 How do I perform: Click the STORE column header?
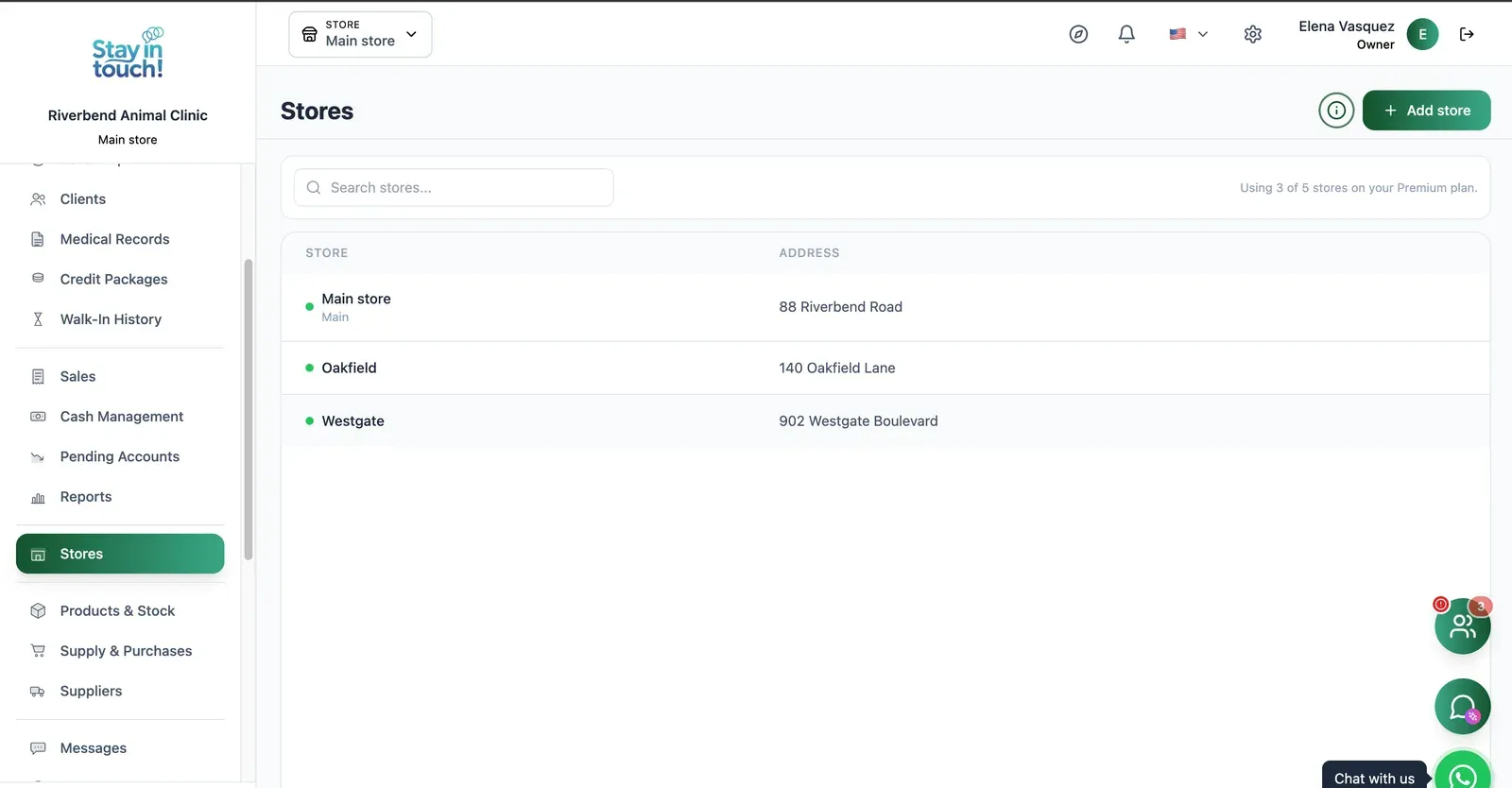point(326,253)
